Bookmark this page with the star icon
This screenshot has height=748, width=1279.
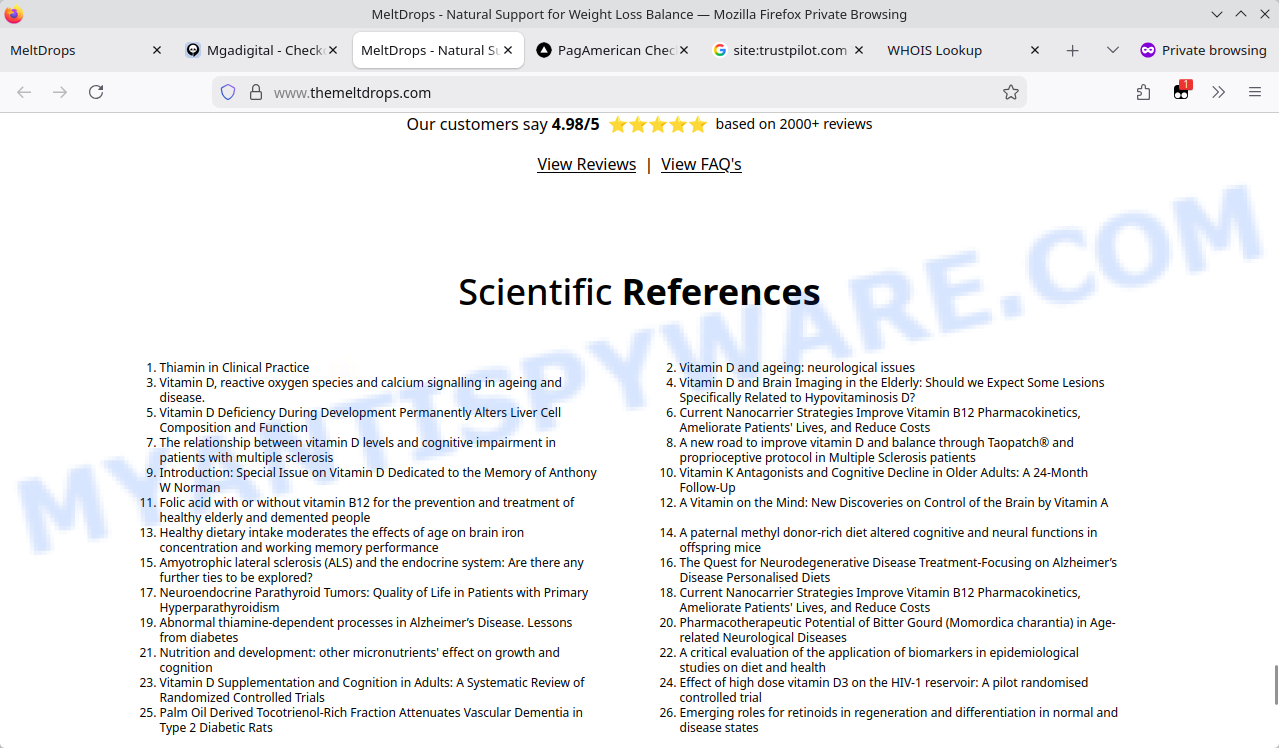tap(1011, 92)
